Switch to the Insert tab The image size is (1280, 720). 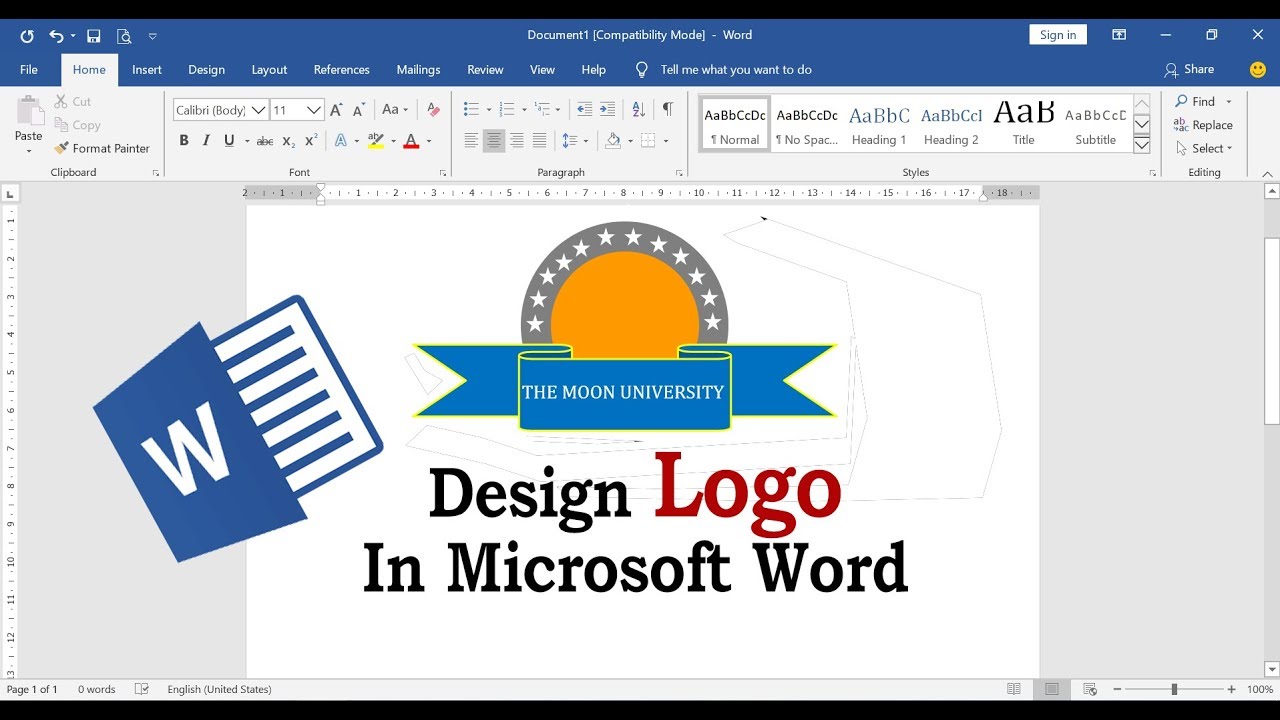(x=147, y=70)
